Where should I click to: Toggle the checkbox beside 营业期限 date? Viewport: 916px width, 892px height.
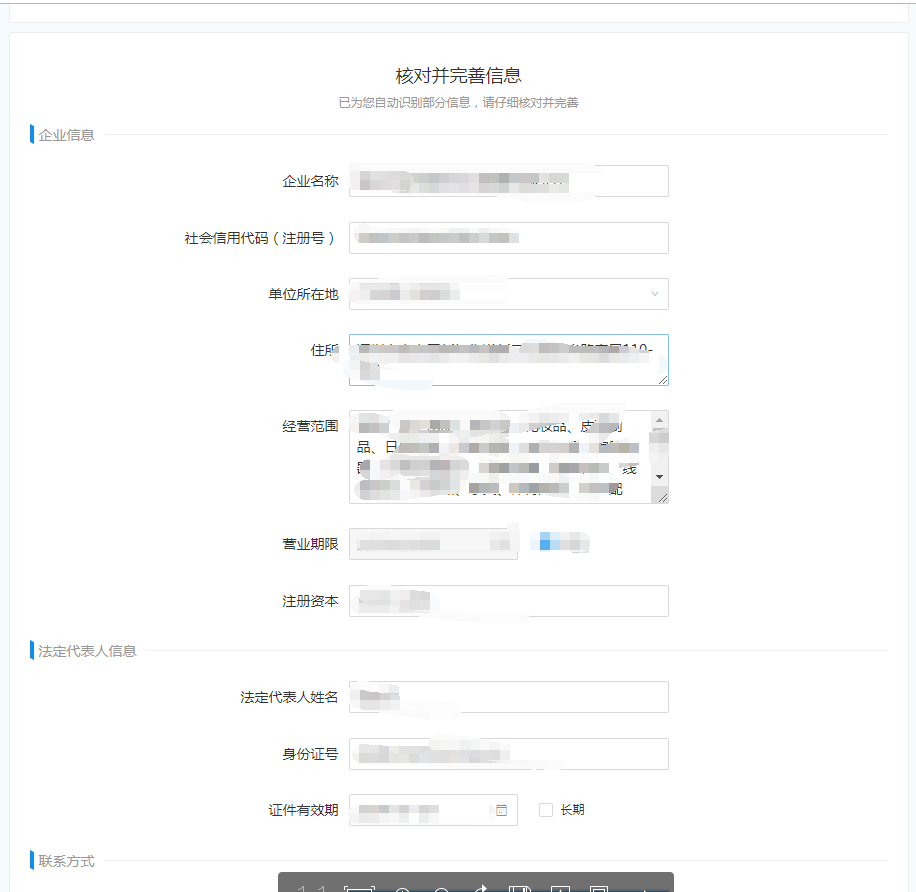546,543
